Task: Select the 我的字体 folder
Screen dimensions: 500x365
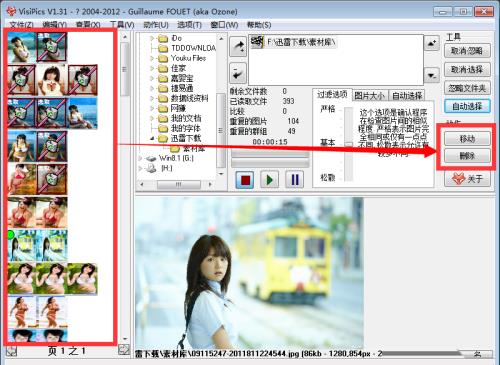Action: pyautogui.click(x=186, y=128)
